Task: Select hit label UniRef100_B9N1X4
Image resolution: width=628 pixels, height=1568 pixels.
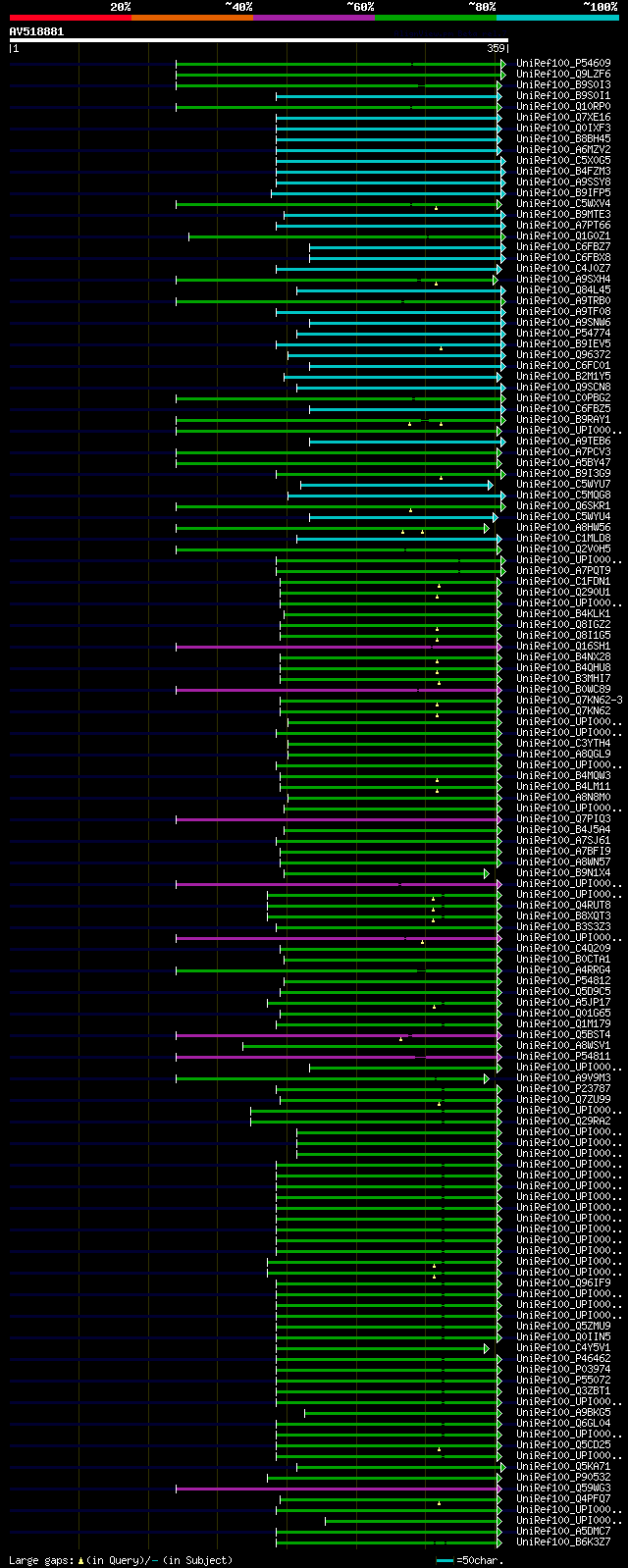Action: (x=563, y=872)
